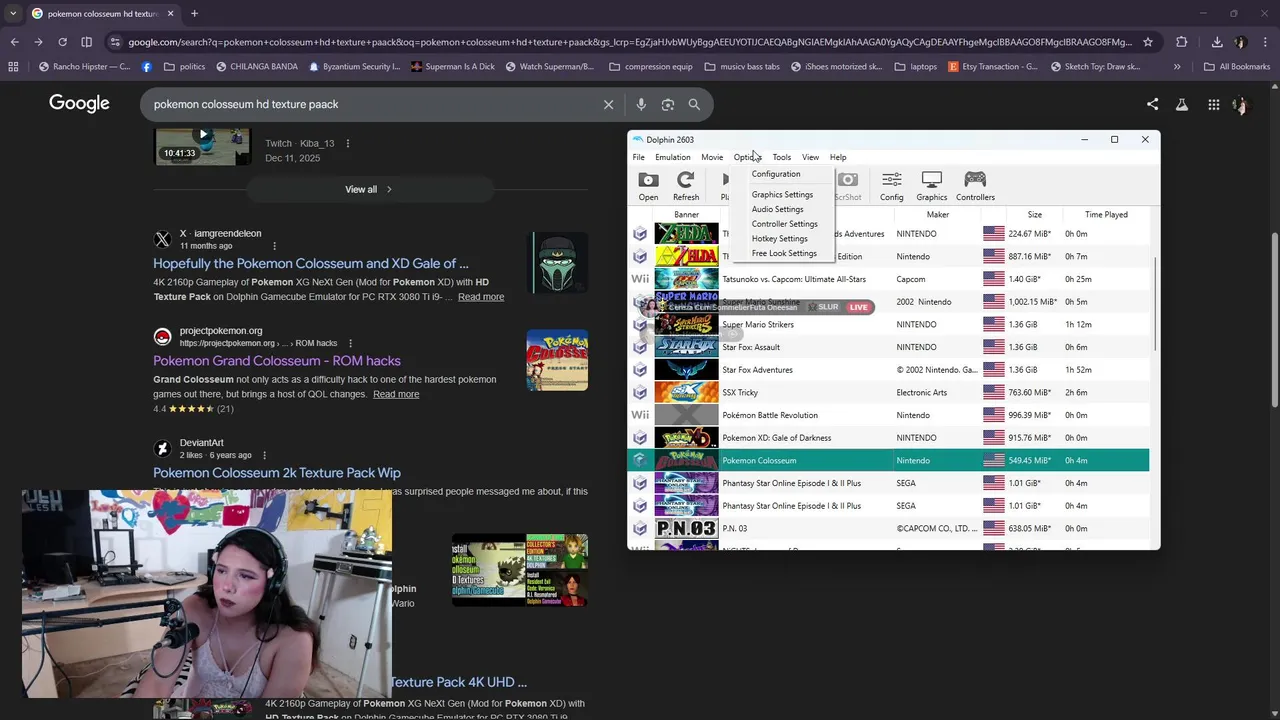The image size is (1280, 720).
Task: Bookmark this page with the star icon
Action: (1148, 42)
